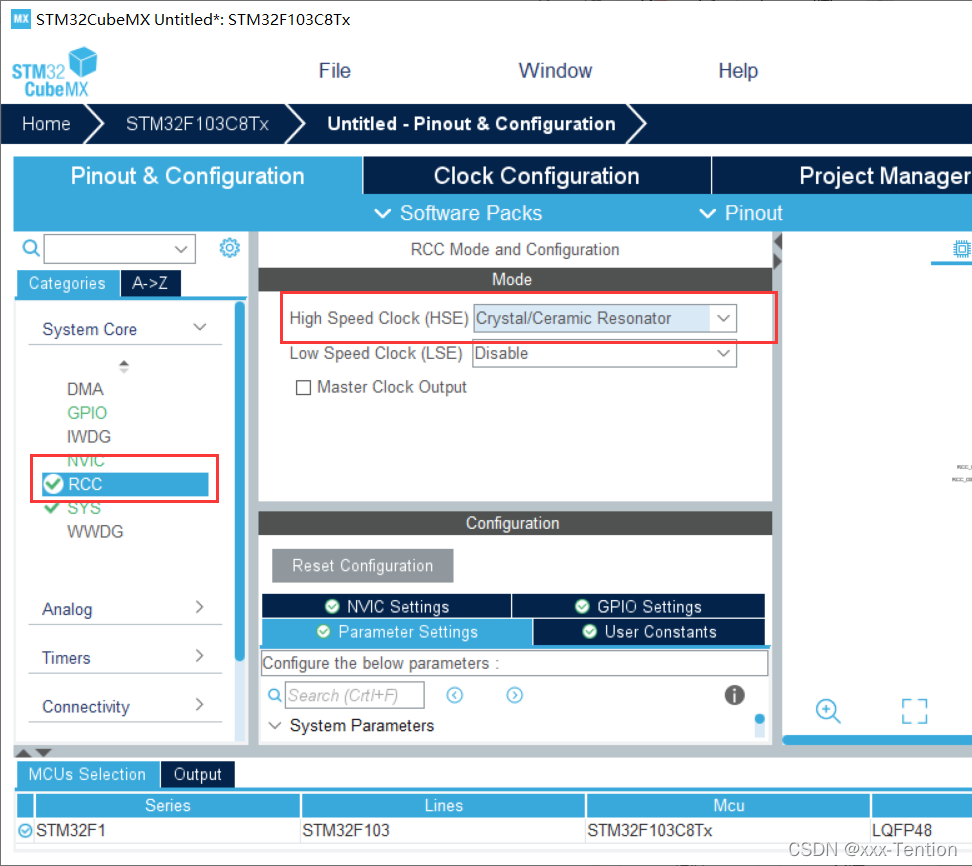Open the Help menu
This screenshot has width=972, height=866.
[738, 71]
